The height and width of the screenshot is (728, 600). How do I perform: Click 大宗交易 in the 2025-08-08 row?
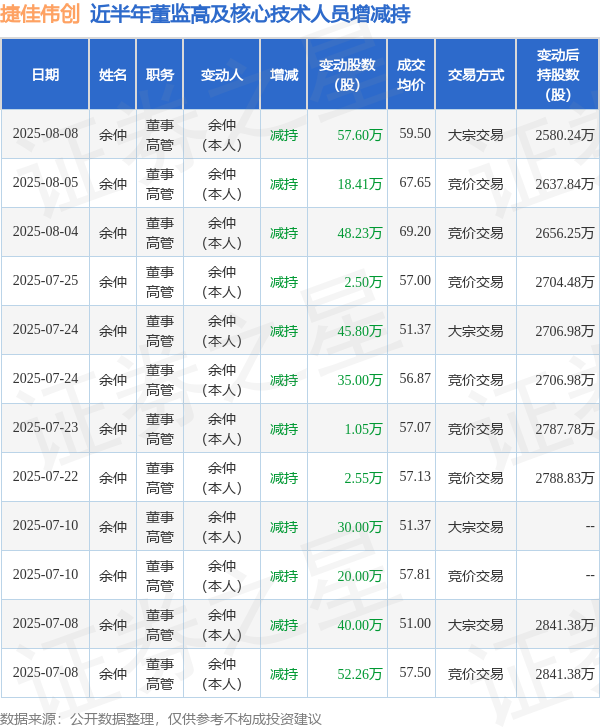(476, 135)
